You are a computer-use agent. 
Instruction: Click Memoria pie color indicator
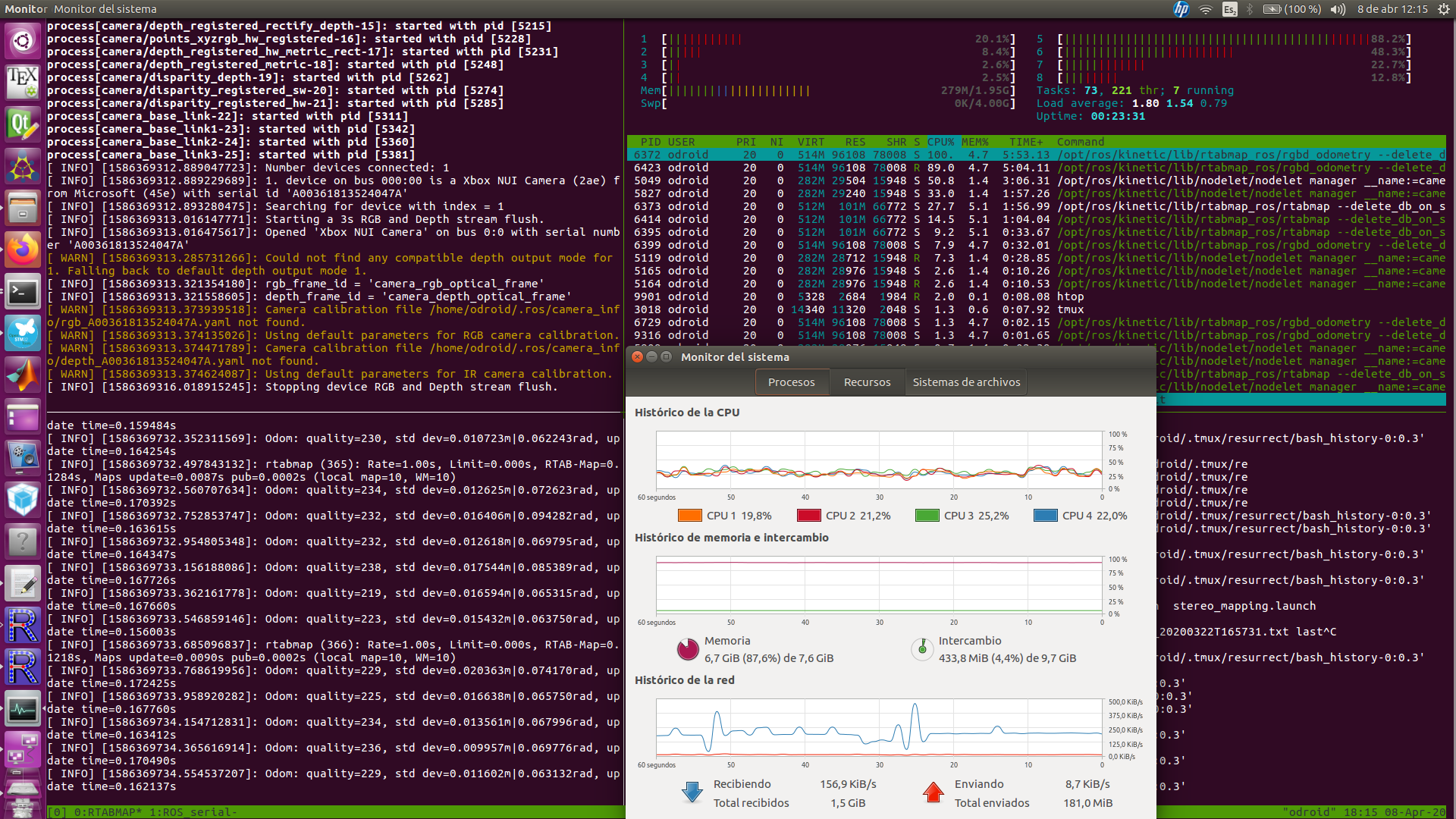point(688,649)
